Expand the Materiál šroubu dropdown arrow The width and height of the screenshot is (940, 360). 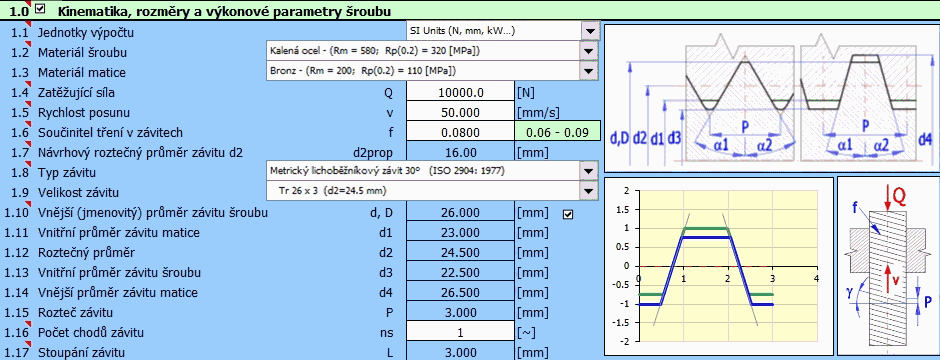[590, 52]
